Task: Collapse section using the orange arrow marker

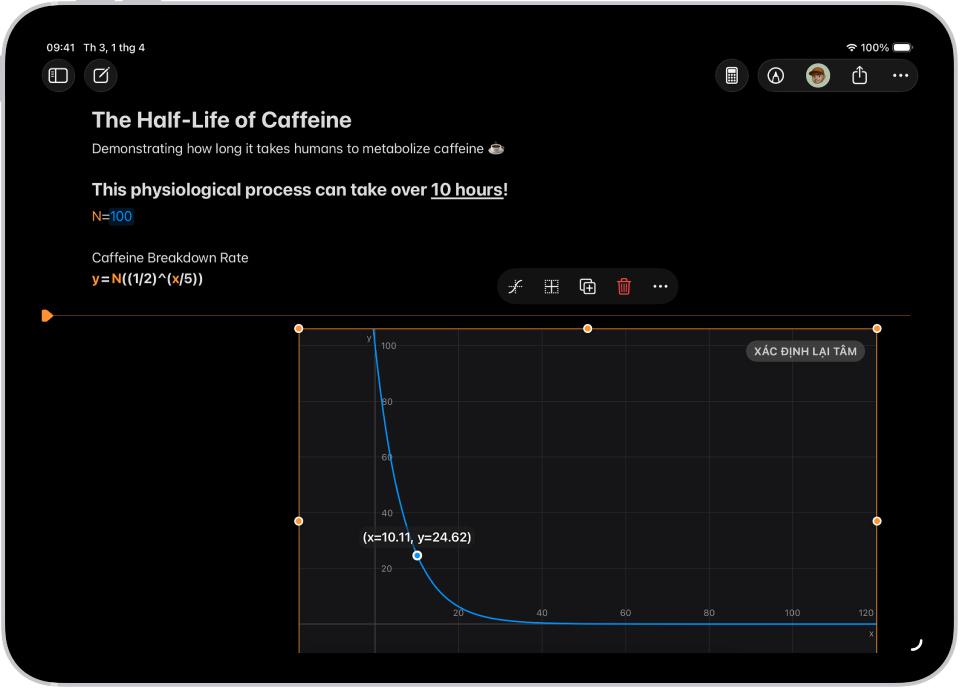Action: coord(47,316)
